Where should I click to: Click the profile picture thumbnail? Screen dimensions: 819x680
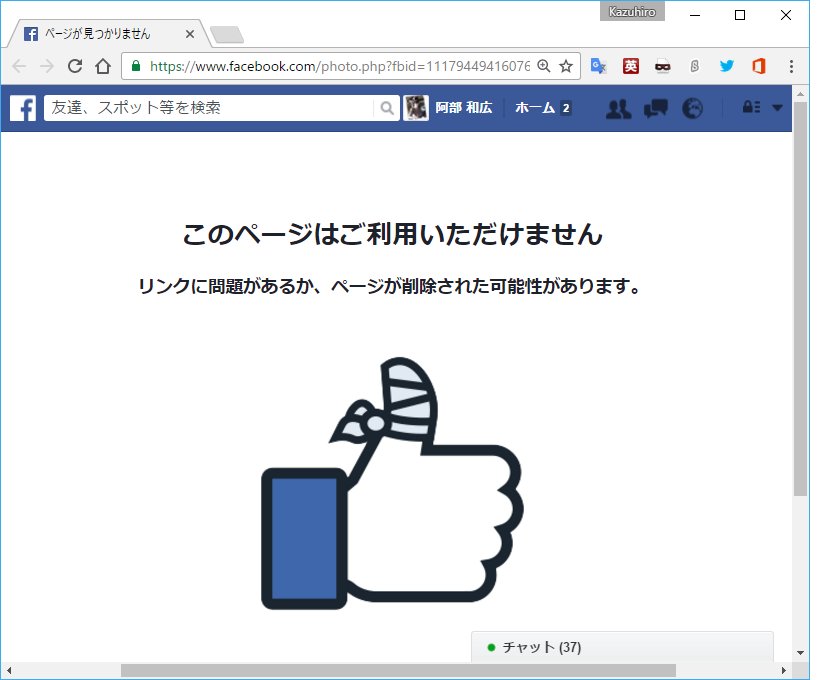click(416, 108)
